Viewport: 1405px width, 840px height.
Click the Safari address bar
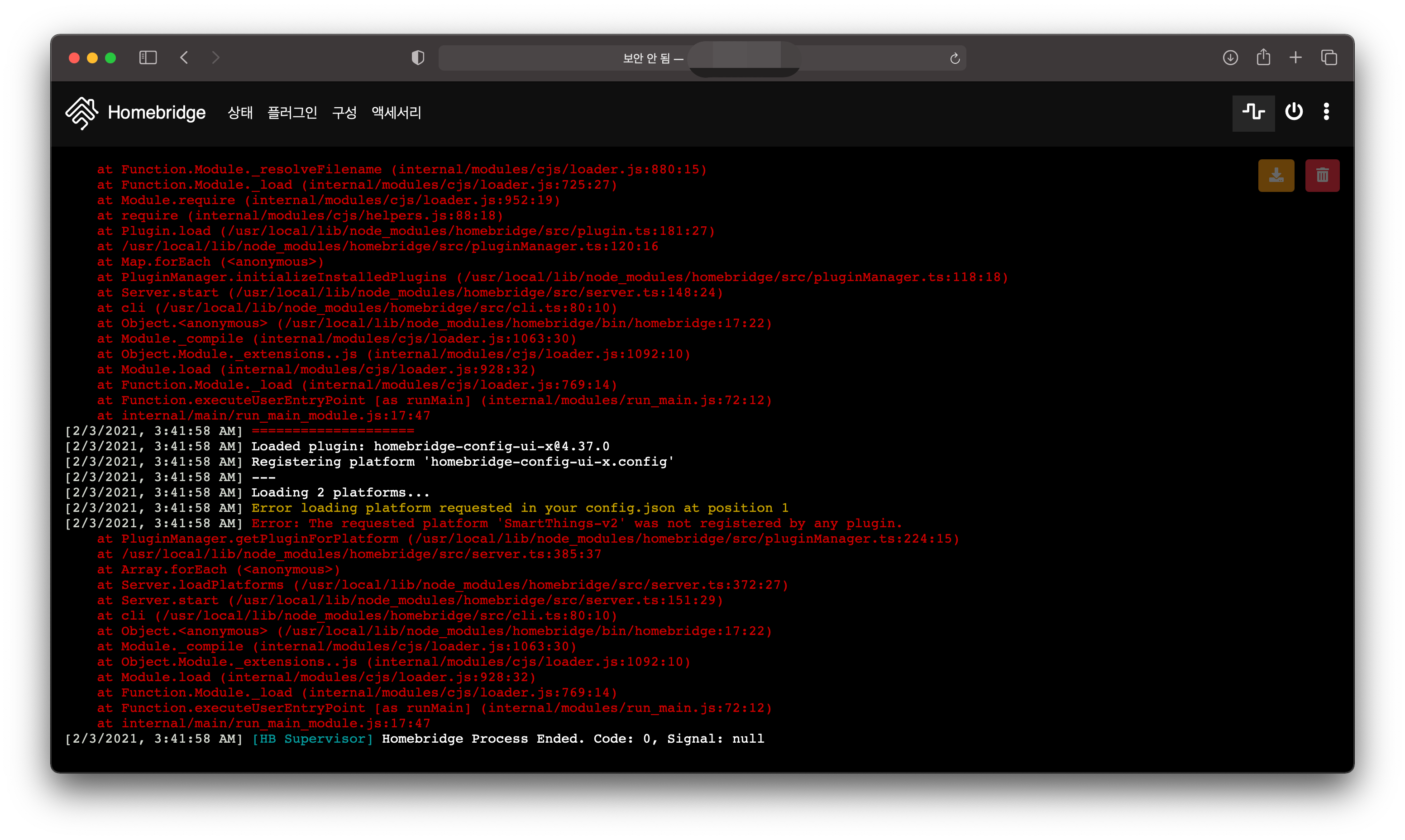566,58
